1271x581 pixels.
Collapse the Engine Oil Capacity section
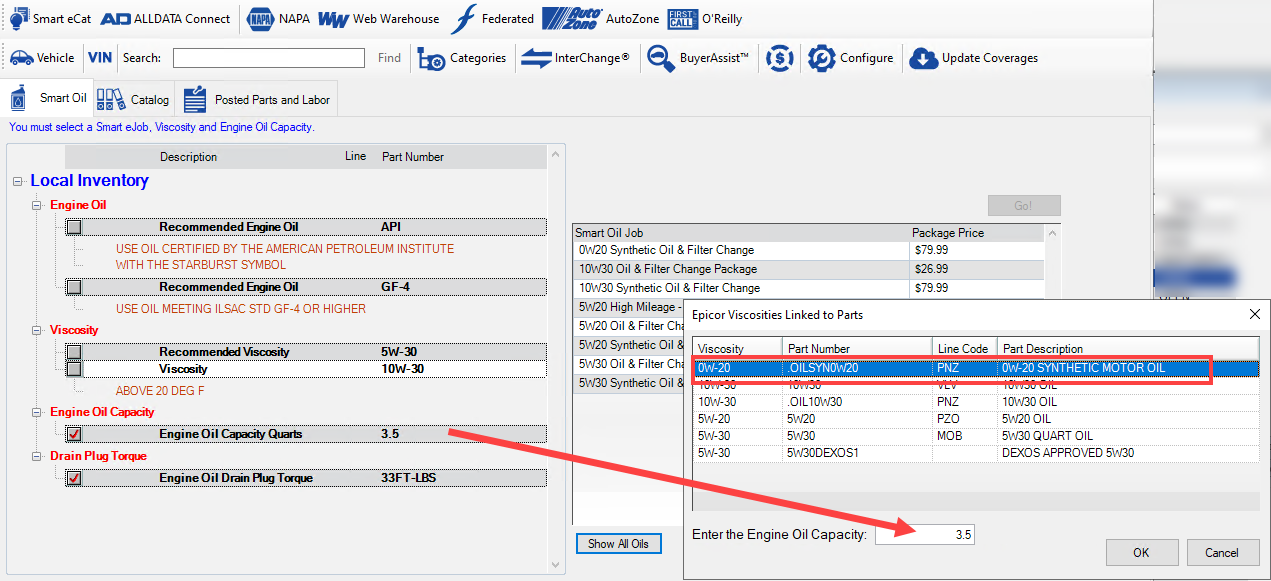(37, 412)
